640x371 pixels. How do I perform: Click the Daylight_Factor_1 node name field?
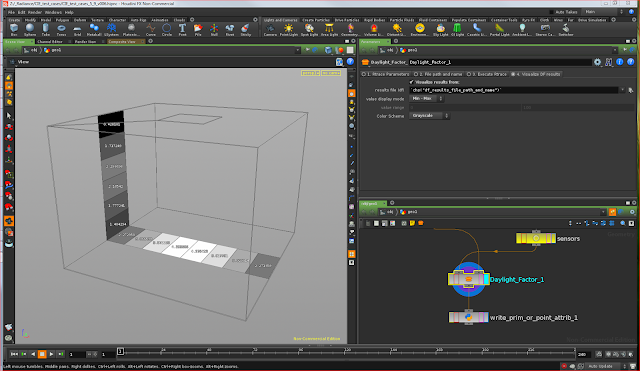click(x=499, y=62)
